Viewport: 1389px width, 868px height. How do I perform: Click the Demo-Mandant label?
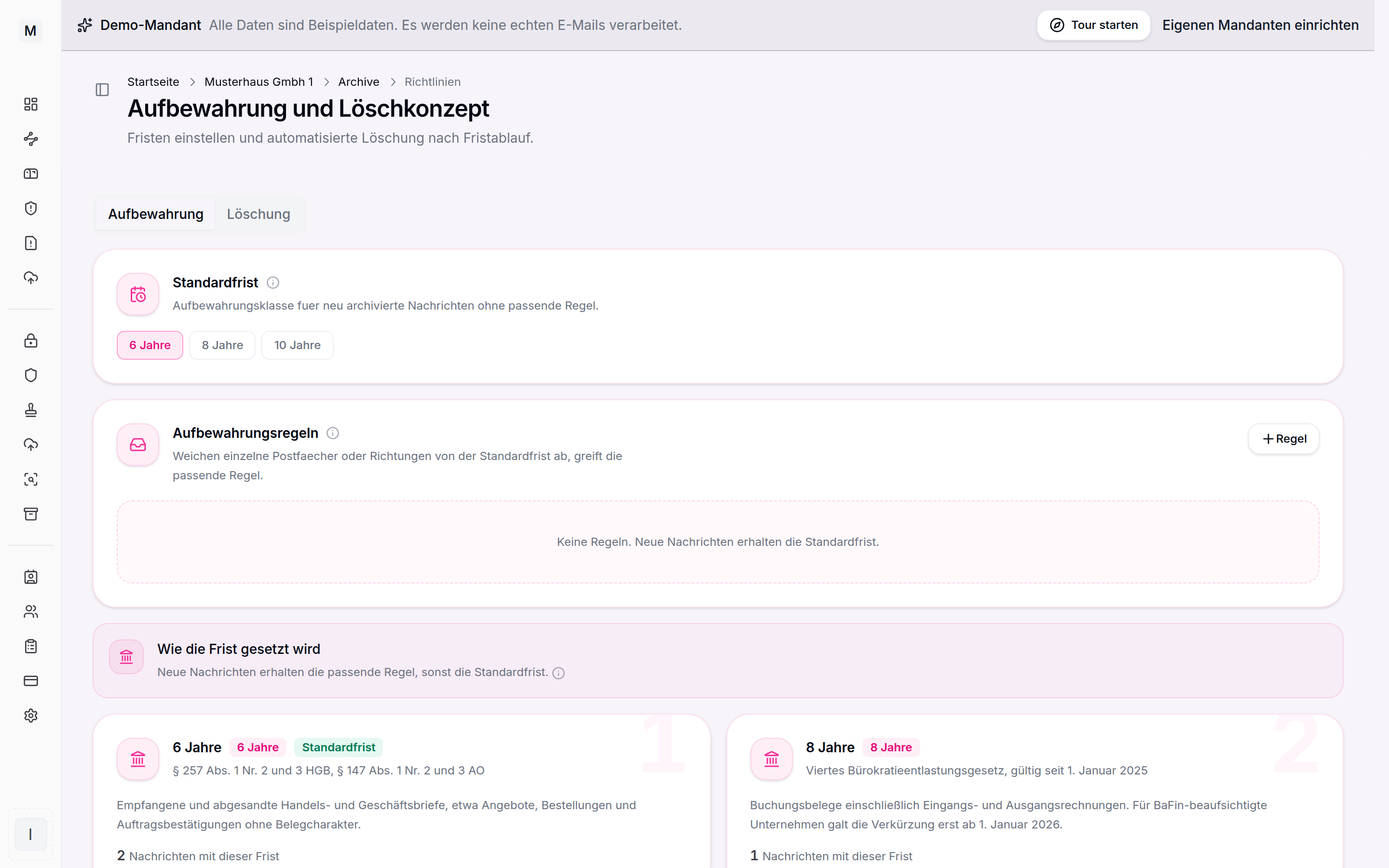click(150, 25)
